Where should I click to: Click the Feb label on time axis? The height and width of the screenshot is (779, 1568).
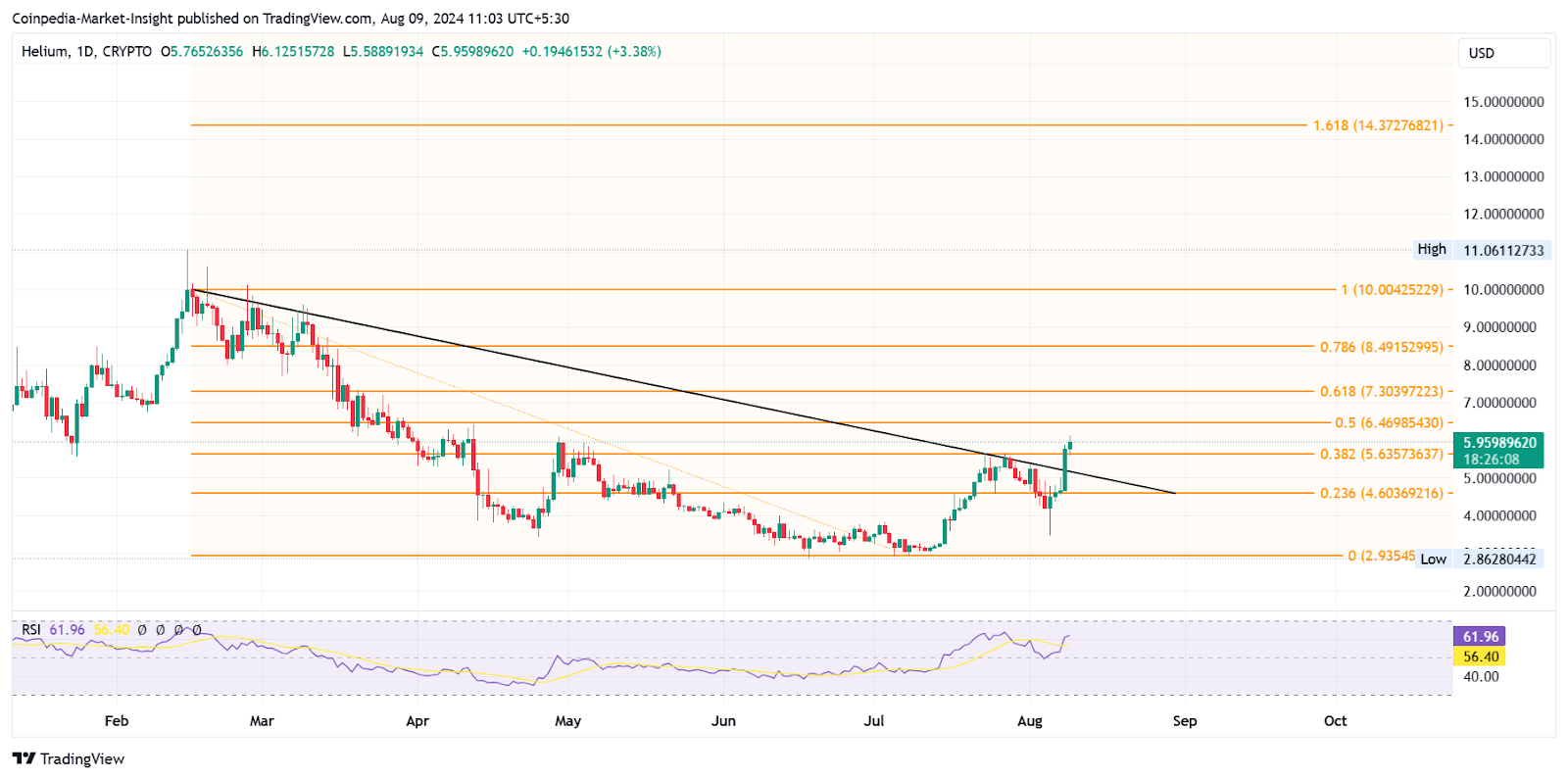point(117,721)
